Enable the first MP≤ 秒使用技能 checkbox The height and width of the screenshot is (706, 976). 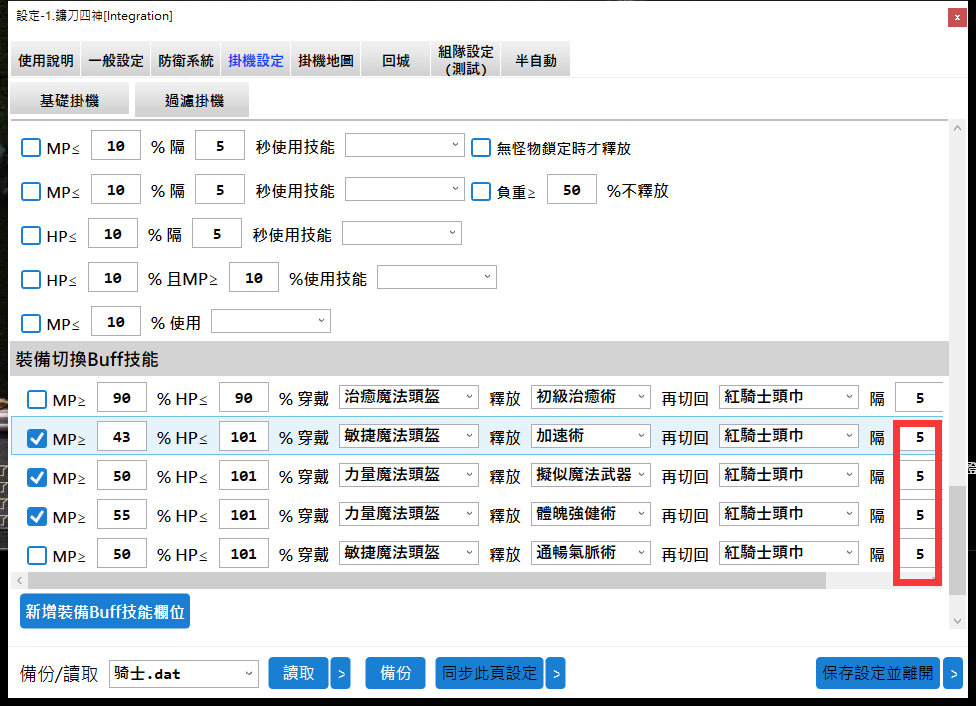tap(30, 148)
